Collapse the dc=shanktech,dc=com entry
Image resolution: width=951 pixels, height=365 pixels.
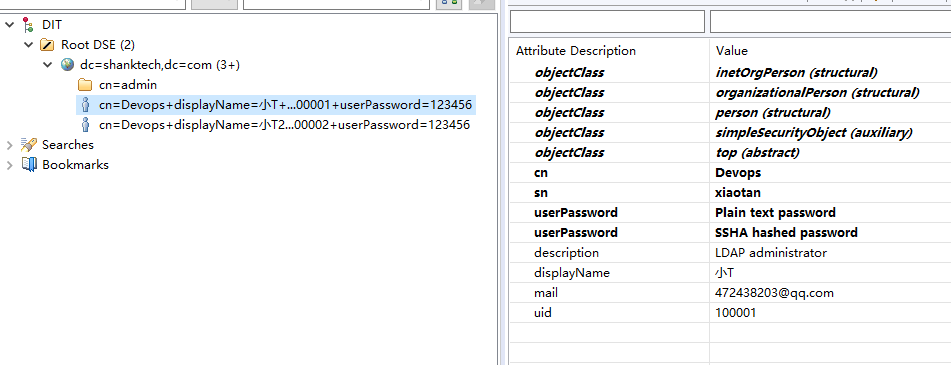(x=48, y=65)
